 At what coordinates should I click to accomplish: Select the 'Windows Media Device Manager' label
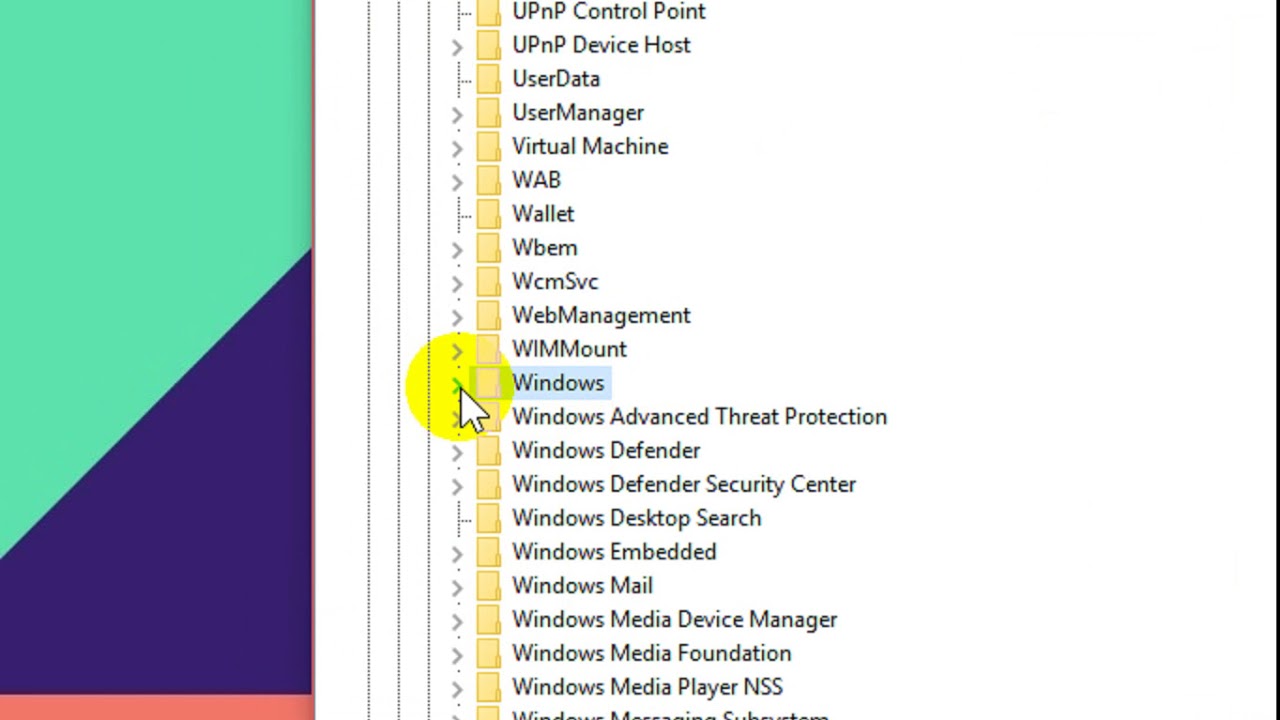pos(675,620)
